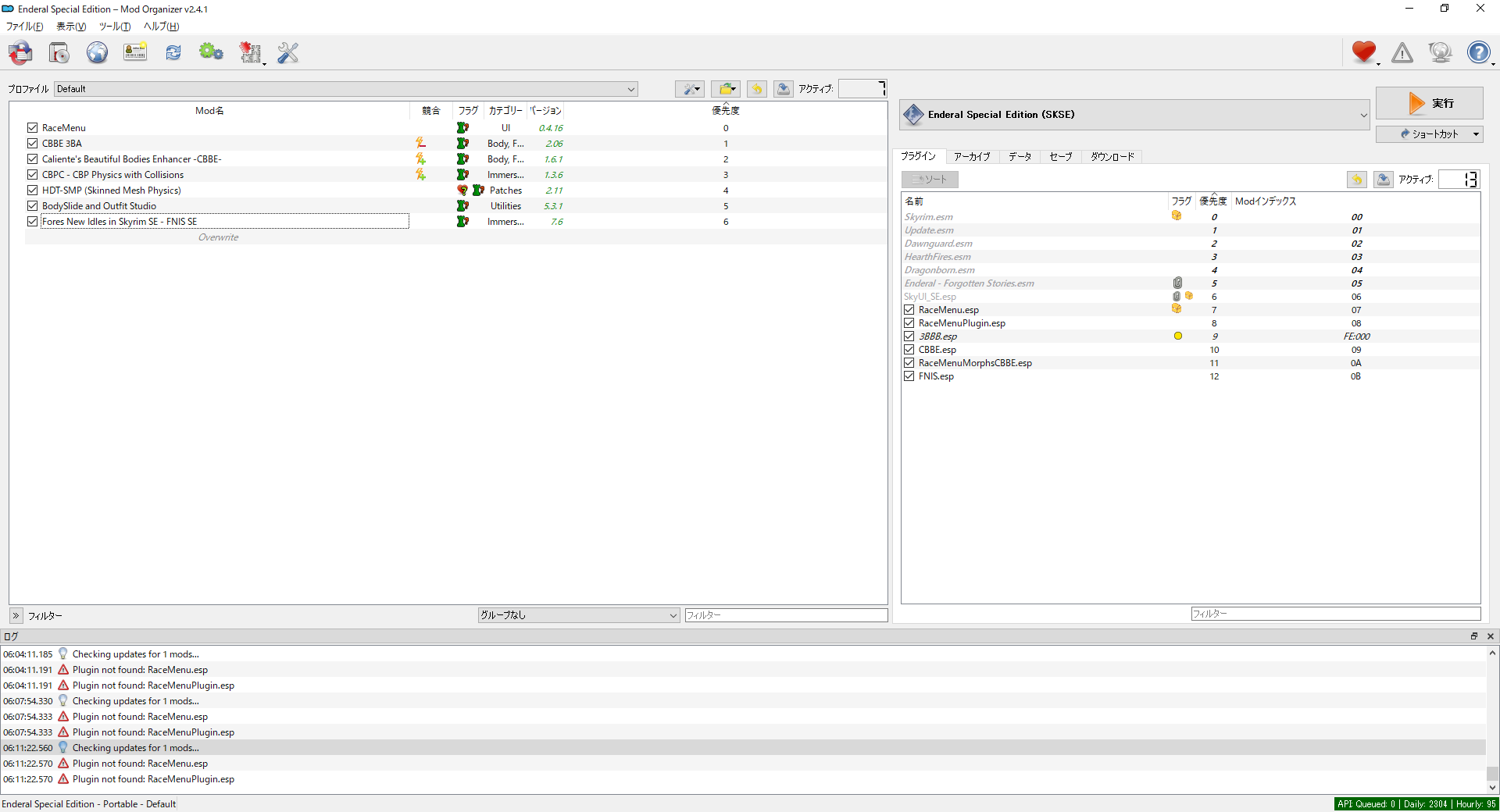Viewport: 1500px width, 812px height.
Task: Click the restore backup icon above mod list
Action: pos(756,89)
